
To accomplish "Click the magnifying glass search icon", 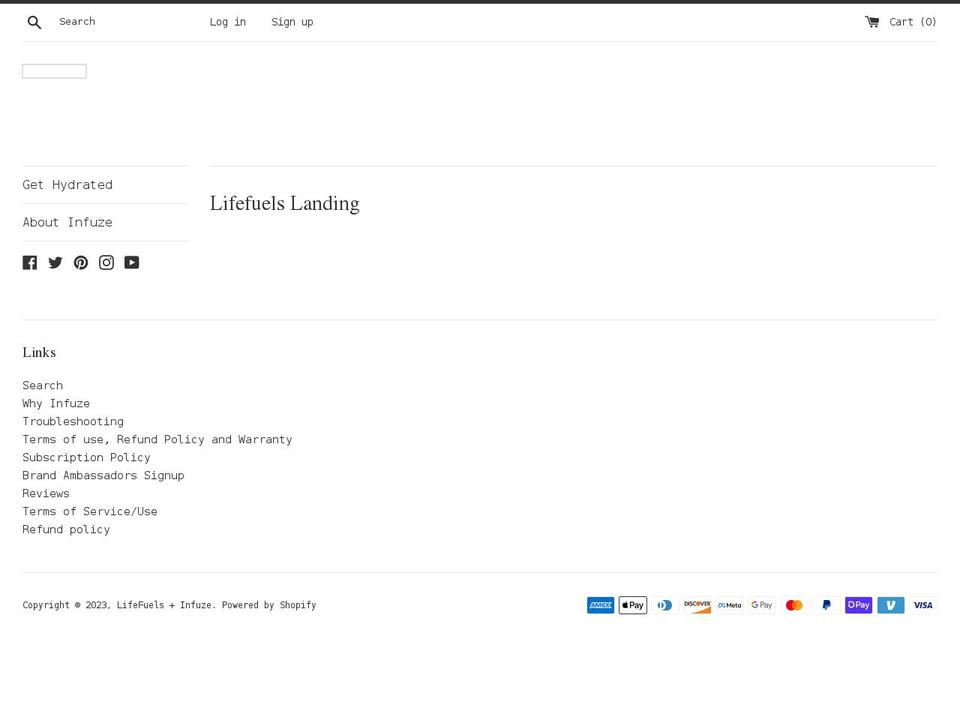I will click(34, 23).
